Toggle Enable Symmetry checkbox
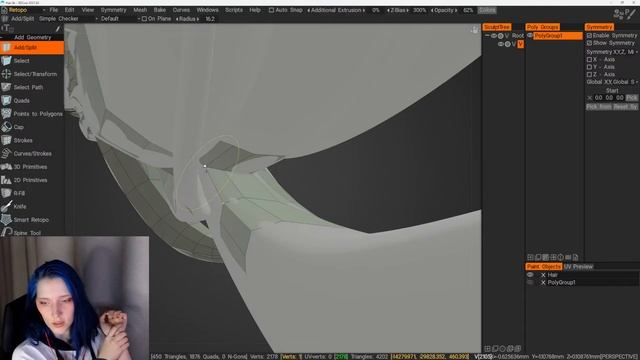Screen dimensions: 640x360 coord(589,36)
